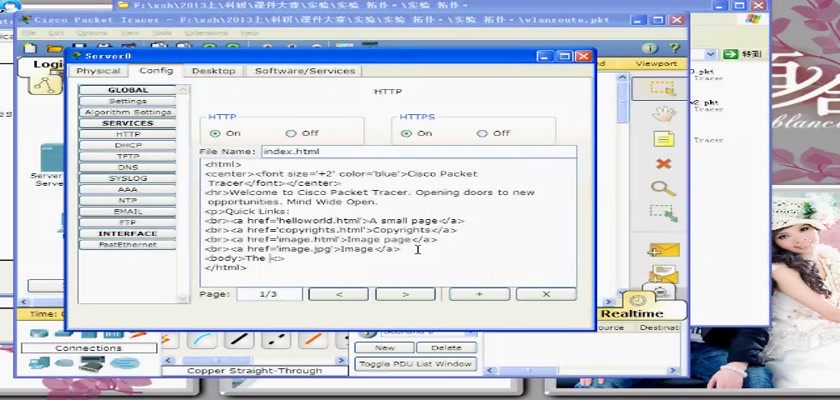The width and height of the screenshot is (840, 400).
Task: Select the Select tool (dashed rectangle with cursor)
Action: 664,89
